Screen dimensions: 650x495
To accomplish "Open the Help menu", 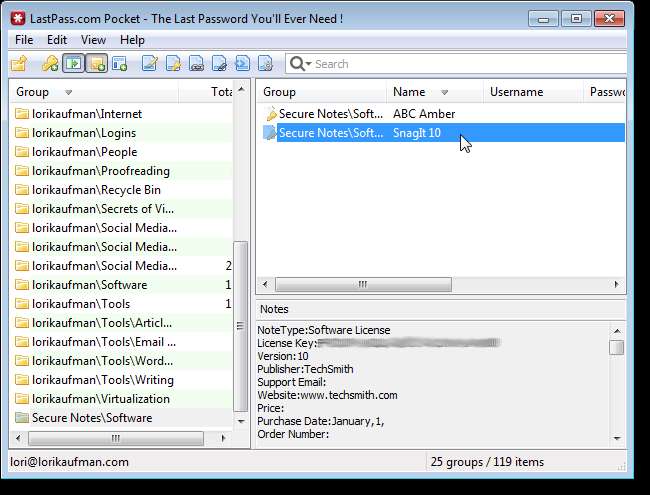I will (132, 40).
